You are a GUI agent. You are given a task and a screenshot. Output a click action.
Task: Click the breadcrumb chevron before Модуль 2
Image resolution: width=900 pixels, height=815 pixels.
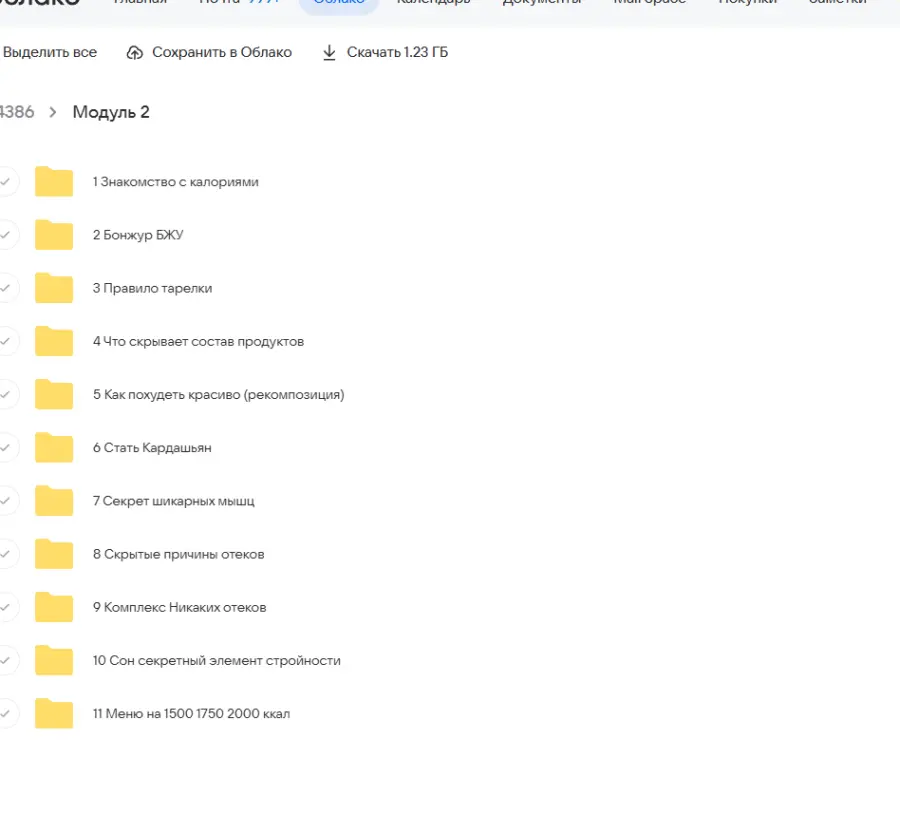click(53, 112)
